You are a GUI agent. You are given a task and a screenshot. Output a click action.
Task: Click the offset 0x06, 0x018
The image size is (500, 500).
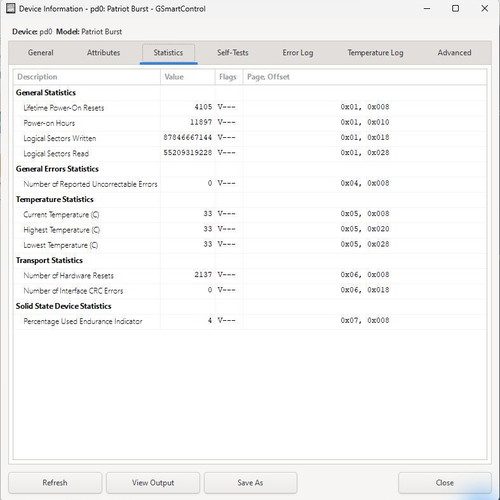365,290
